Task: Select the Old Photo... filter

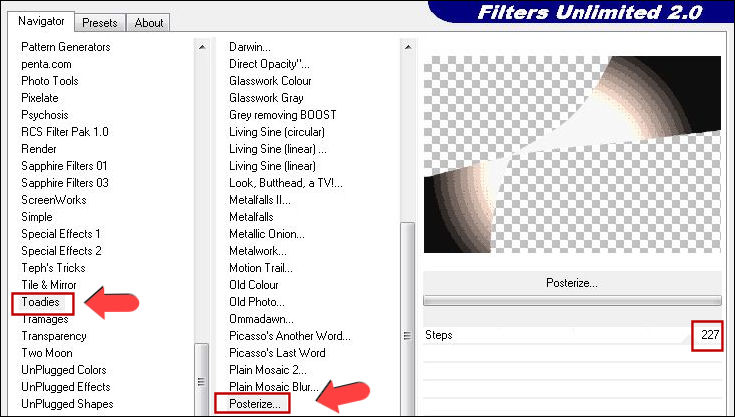Action: 257,302
